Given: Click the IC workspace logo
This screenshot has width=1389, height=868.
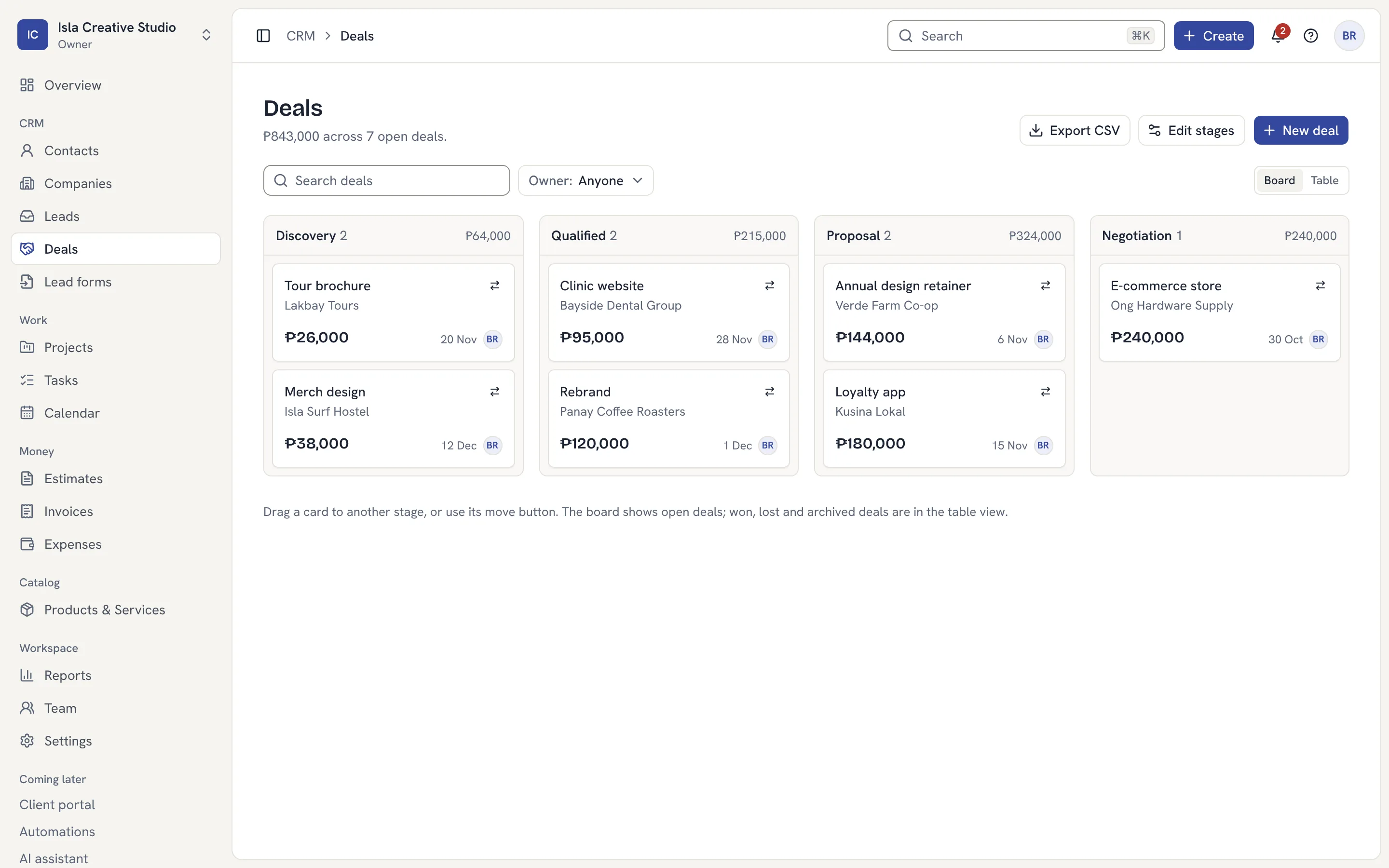Looking at the screenshot, I should [x=33, y=35].
